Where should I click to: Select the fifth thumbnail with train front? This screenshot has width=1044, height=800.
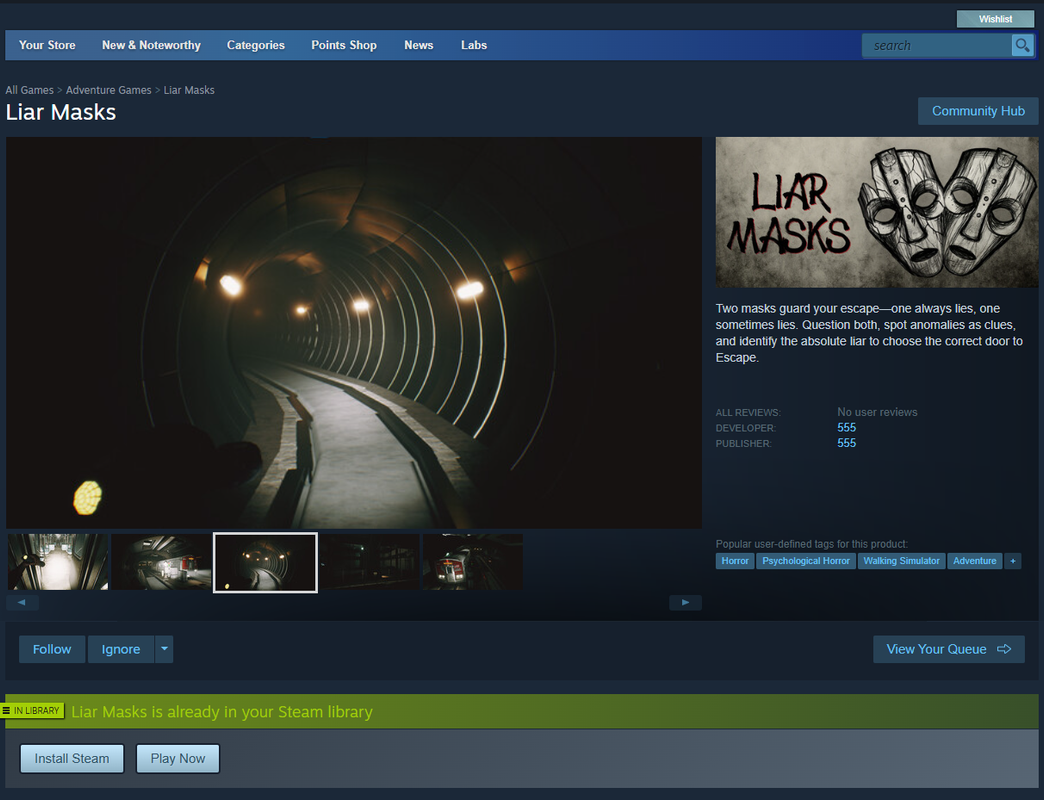[x=473, y=562]
